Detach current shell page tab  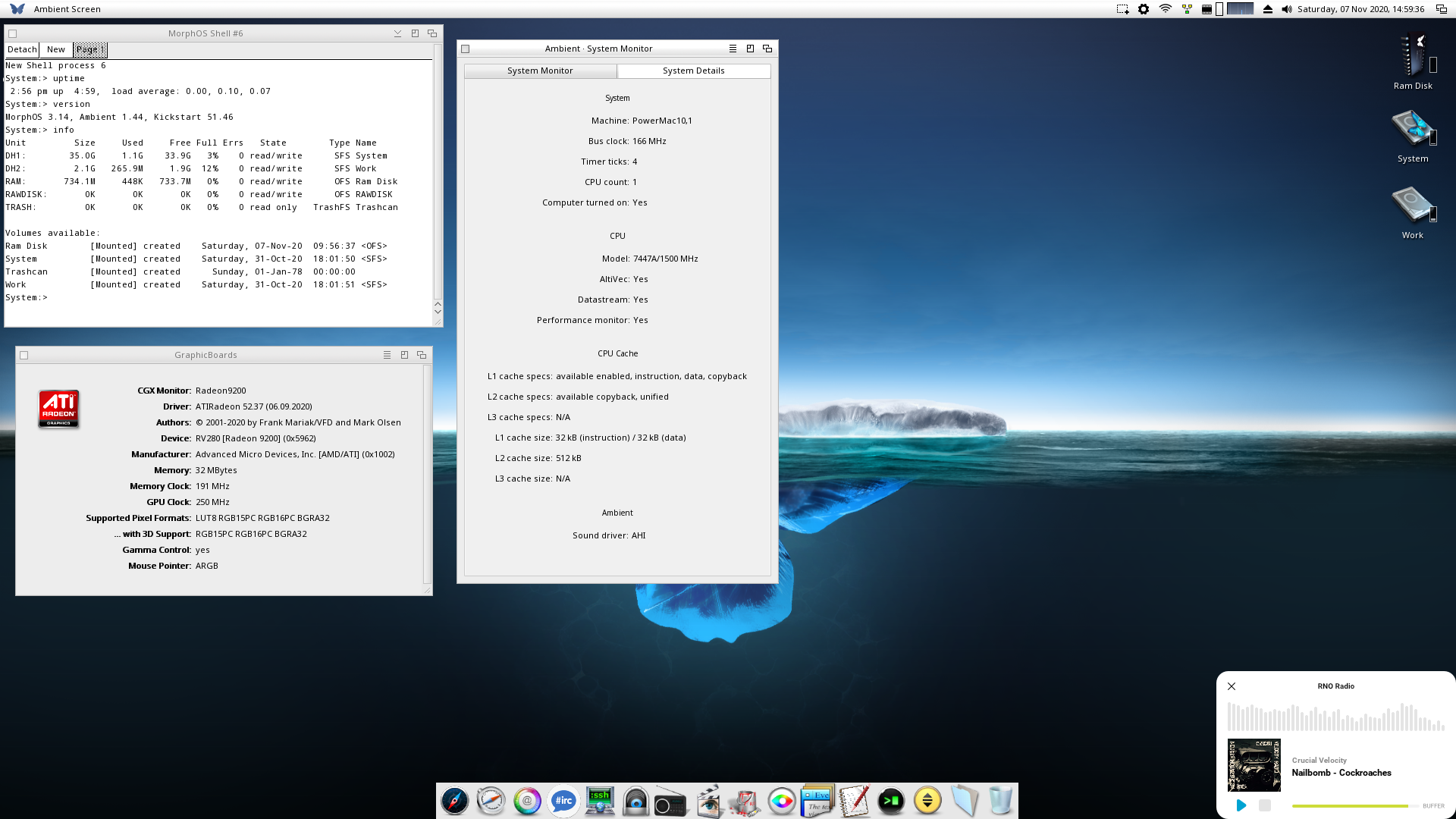(22, 48)
